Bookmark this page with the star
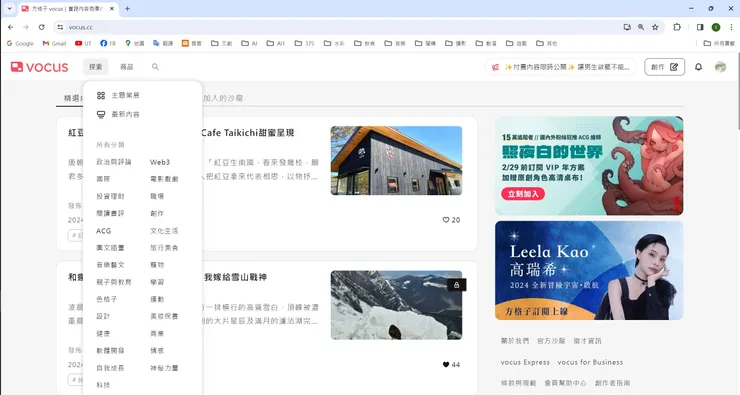 click(655, 27)
